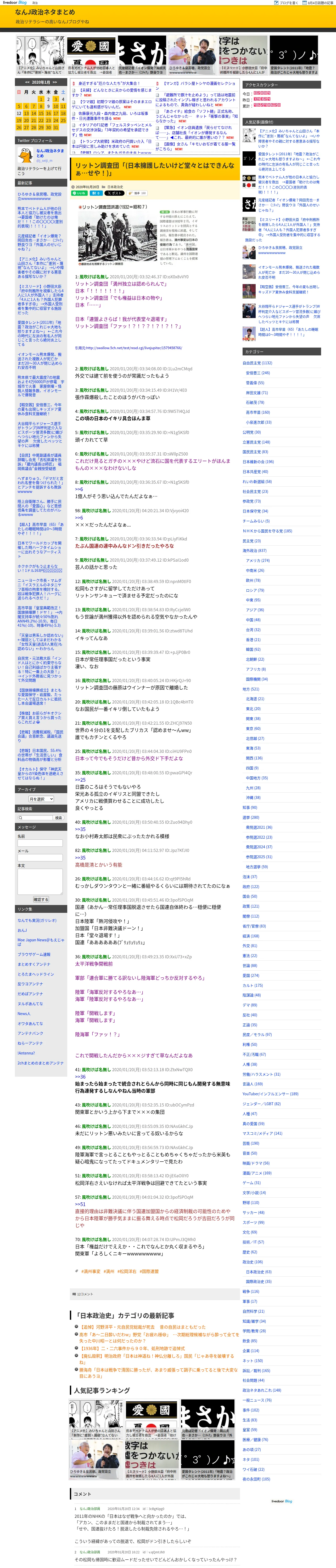Image resolution: width=336 pixels, height=1568 pixels.
Task: Open 経済 (168) category
Action: [x=251, y=936]
